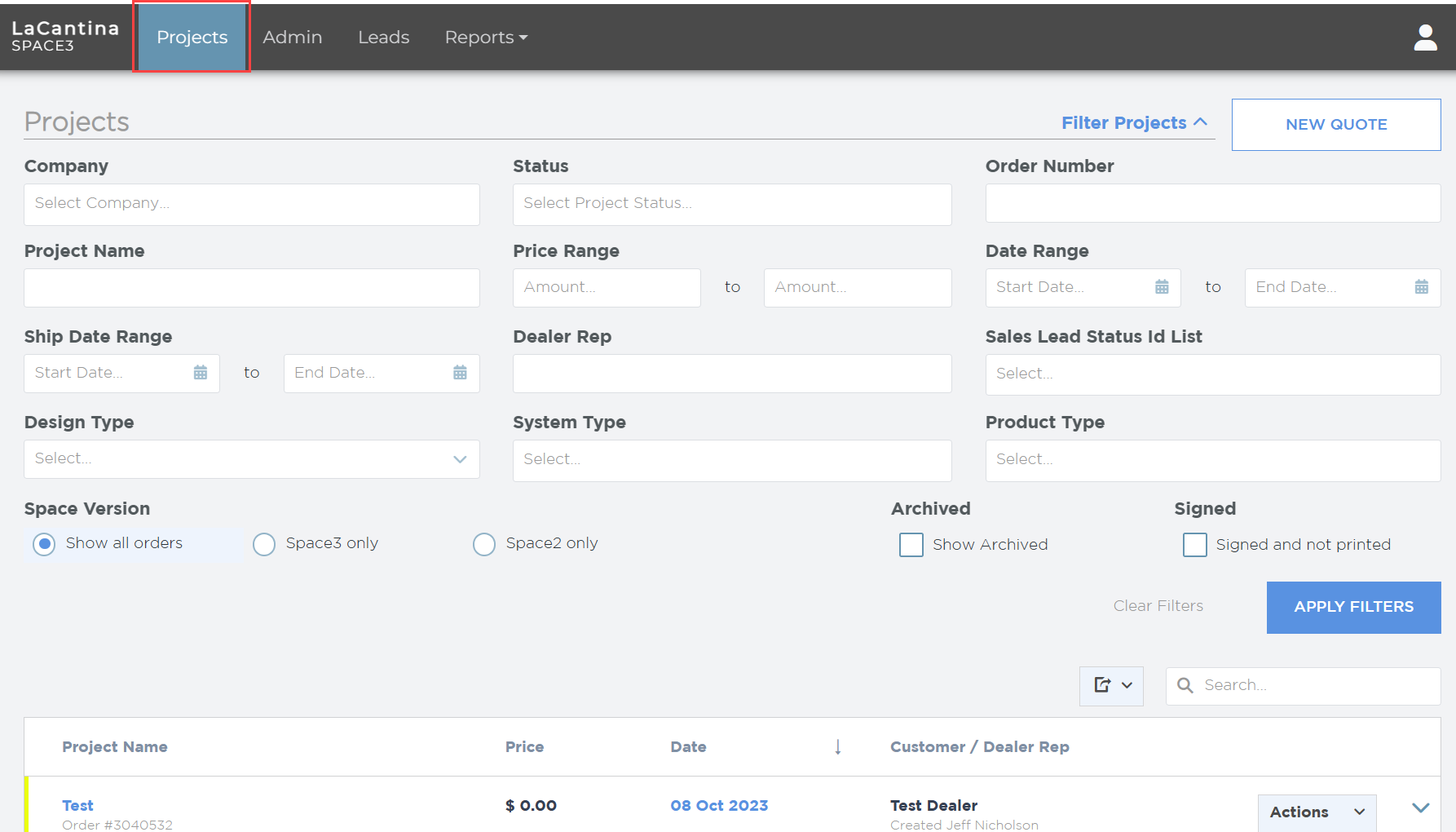Click the minimum price Amount field
Image resolution: width=1456 pixels, height=832 pixels.
tap(607, 288)
